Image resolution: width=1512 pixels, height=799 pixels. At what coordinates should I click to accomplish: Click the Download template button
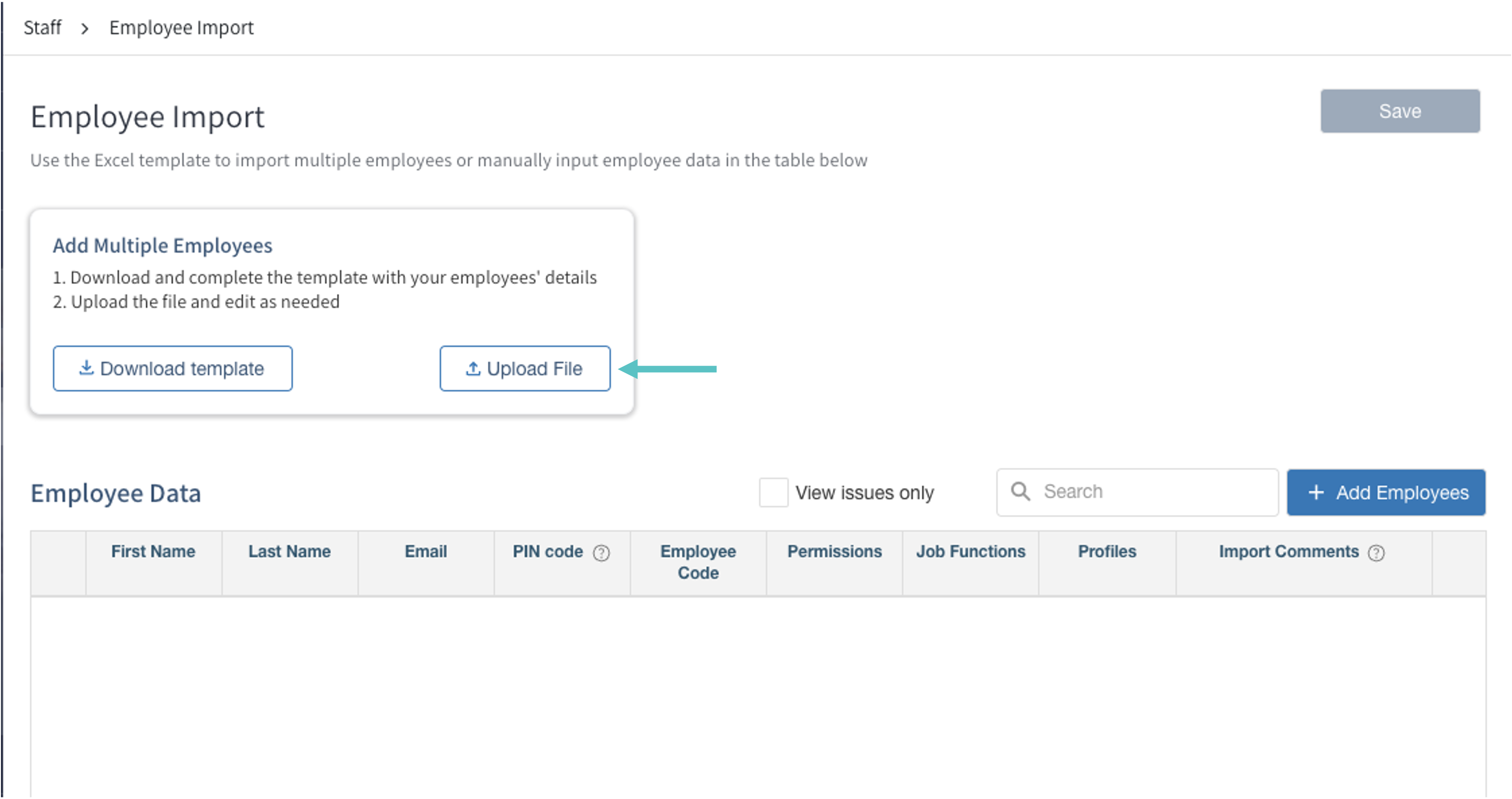coord(173,369)
